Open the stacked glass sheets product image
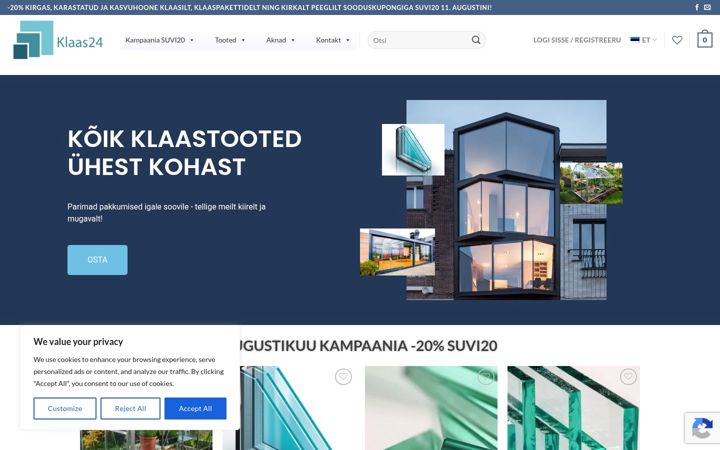The image size is (720, 450). [574, 408]
